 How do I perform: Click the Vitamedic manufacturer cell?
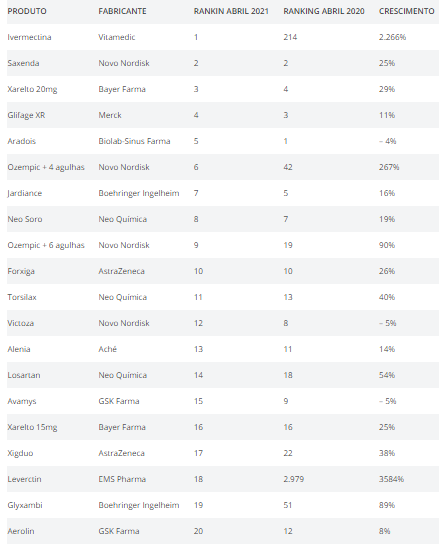tap(117, 37)
